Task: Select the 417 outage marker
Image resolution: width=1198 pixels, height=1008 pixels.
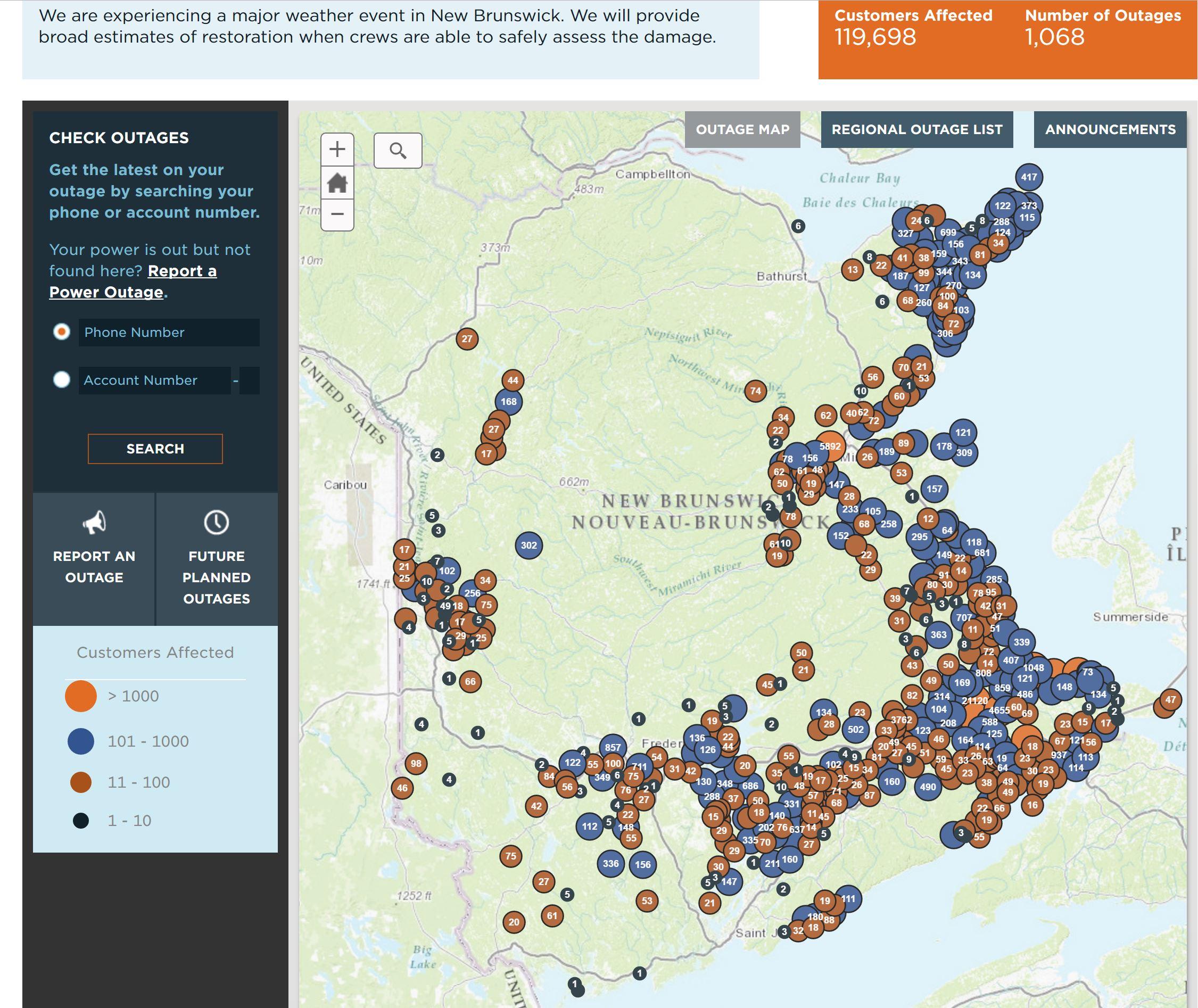Action: pyautogui.click(x=1029, y=177)
